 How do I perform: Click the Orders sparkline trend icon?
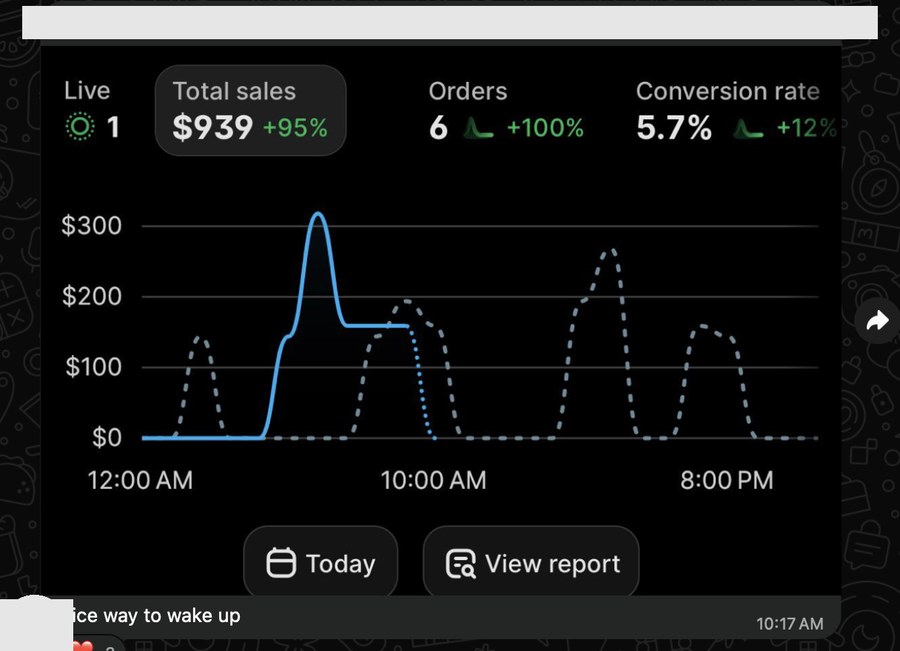(478, 127)
